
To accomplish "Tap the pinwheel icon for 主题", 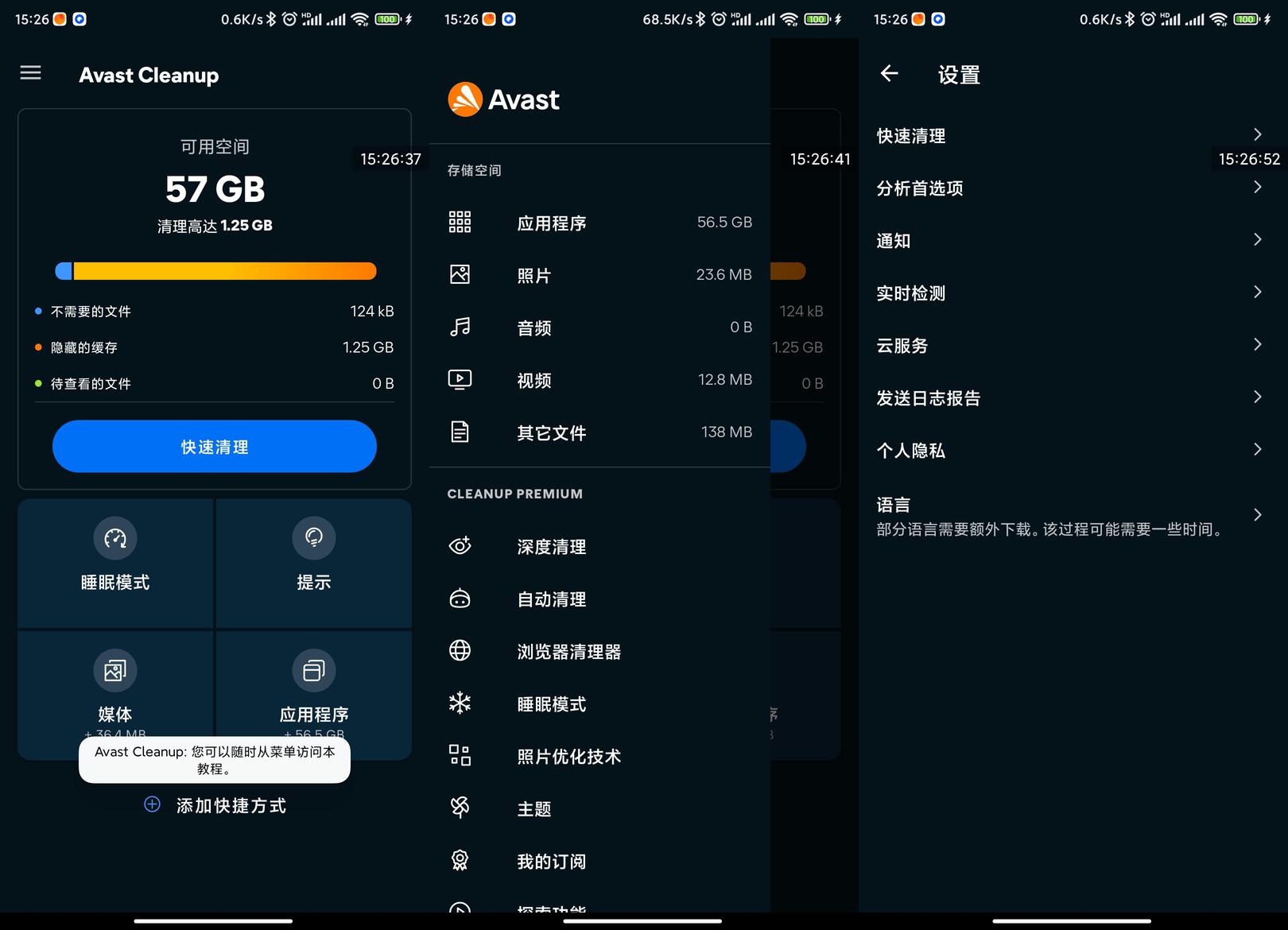I will pos(460,808).
